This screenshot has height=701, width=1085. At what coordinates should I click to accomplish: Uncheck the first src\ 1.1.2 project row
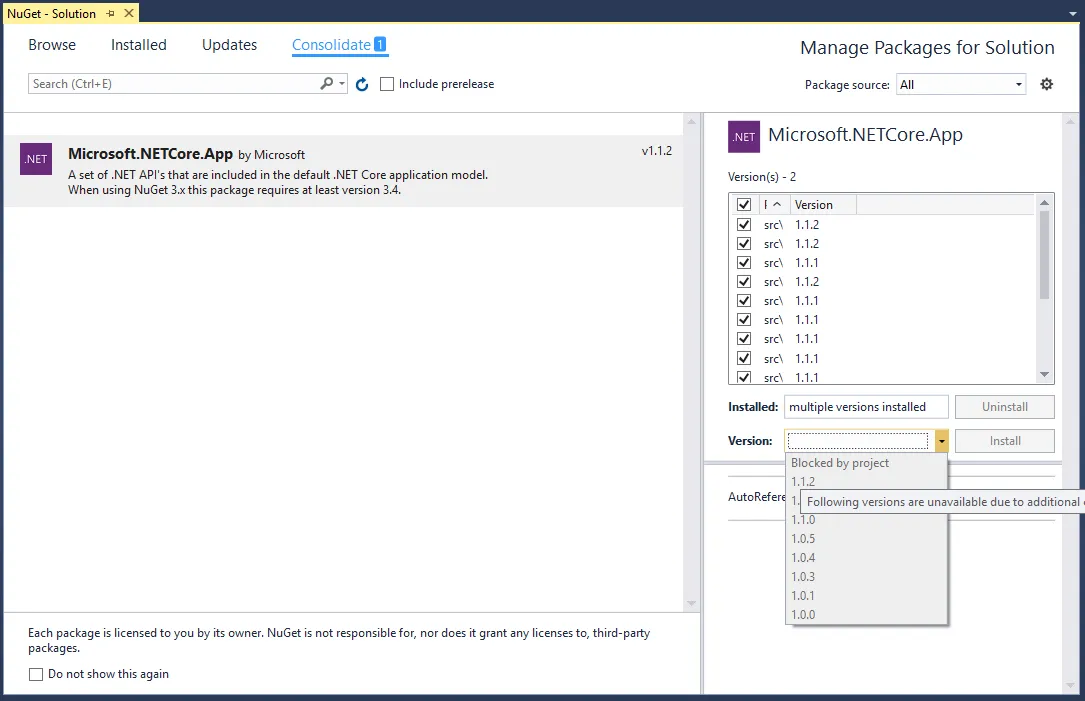[744, 224]
